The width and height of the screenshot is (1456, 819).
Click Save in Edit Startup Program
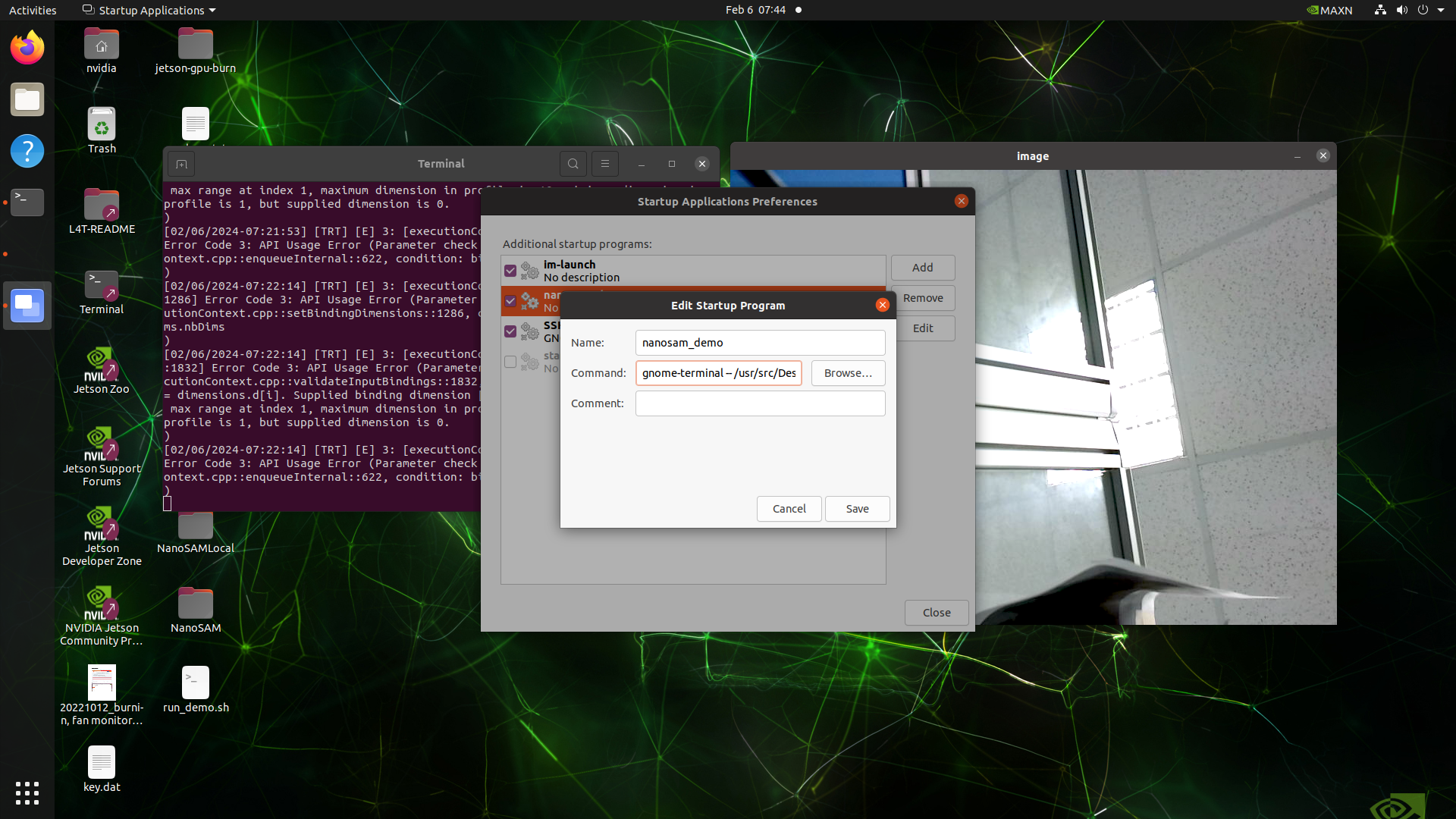[857, 509]
